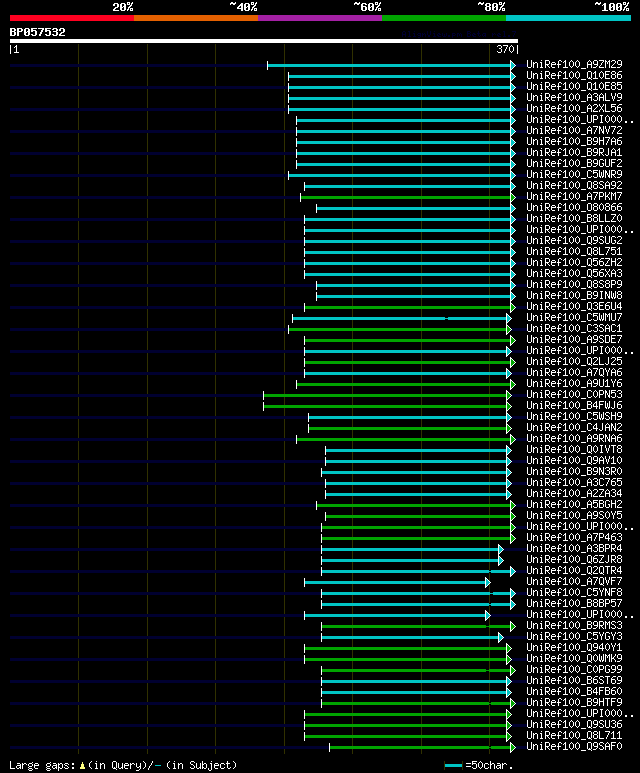The width and height of the screenshot is (640, 773).
Task: Select label UniRef100_Q9AV10
Action: pos(574,460)
